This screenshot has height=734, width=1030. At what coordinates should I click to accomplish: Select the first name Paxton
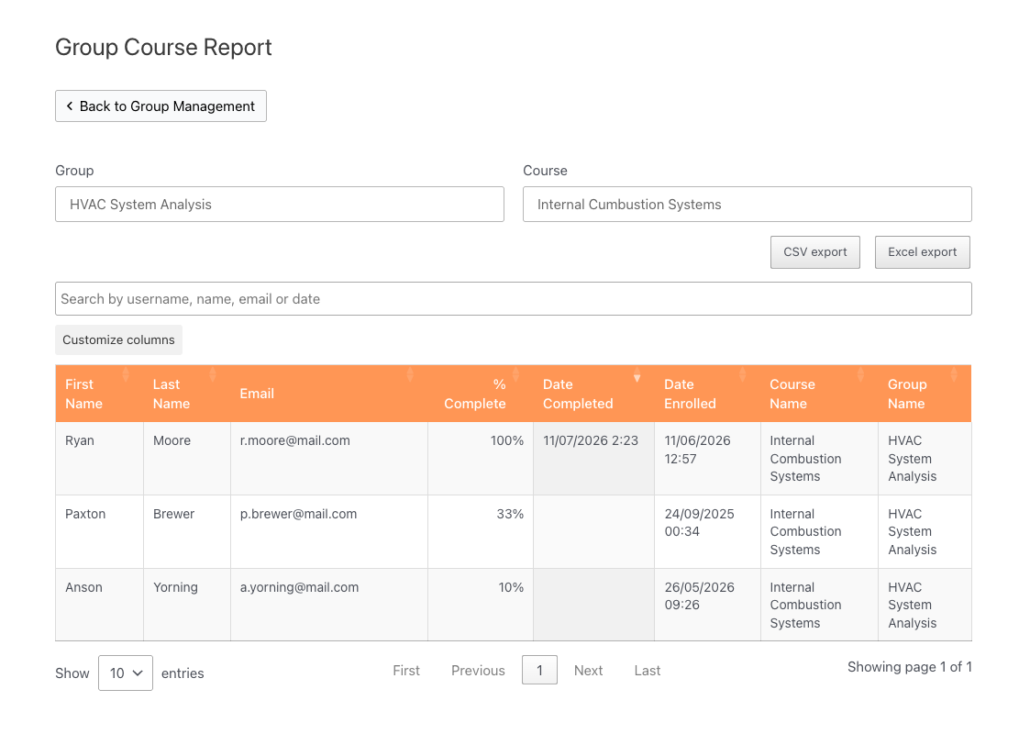pos(85,514)
